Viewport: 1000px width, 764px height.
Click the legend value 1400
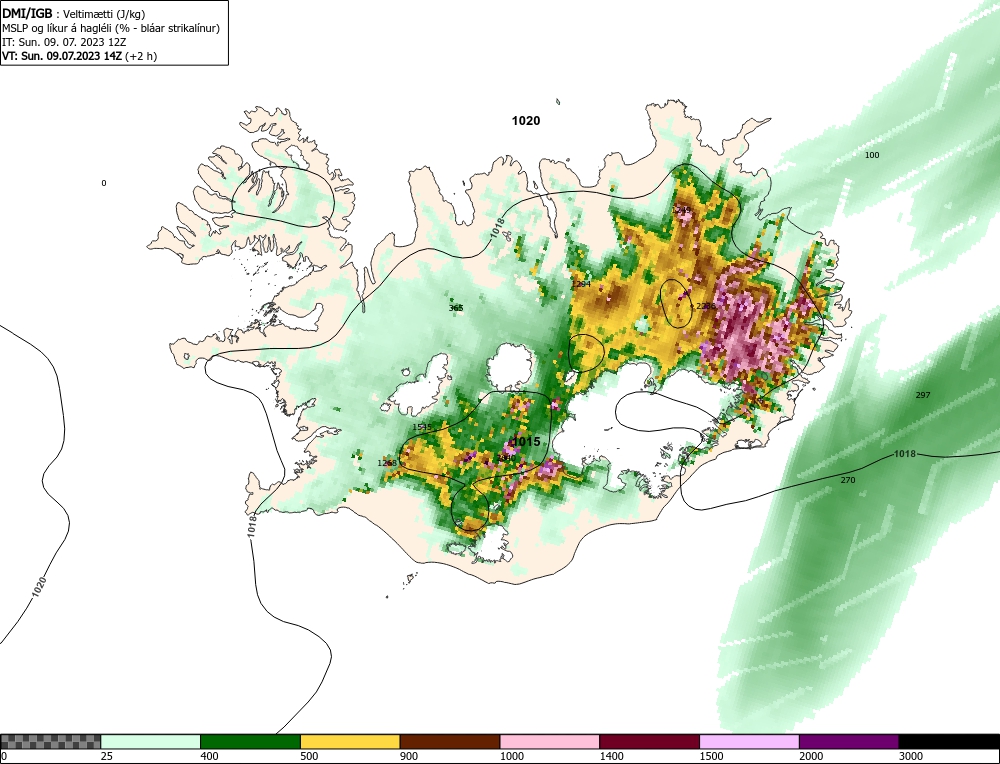(x=611, y=756)
